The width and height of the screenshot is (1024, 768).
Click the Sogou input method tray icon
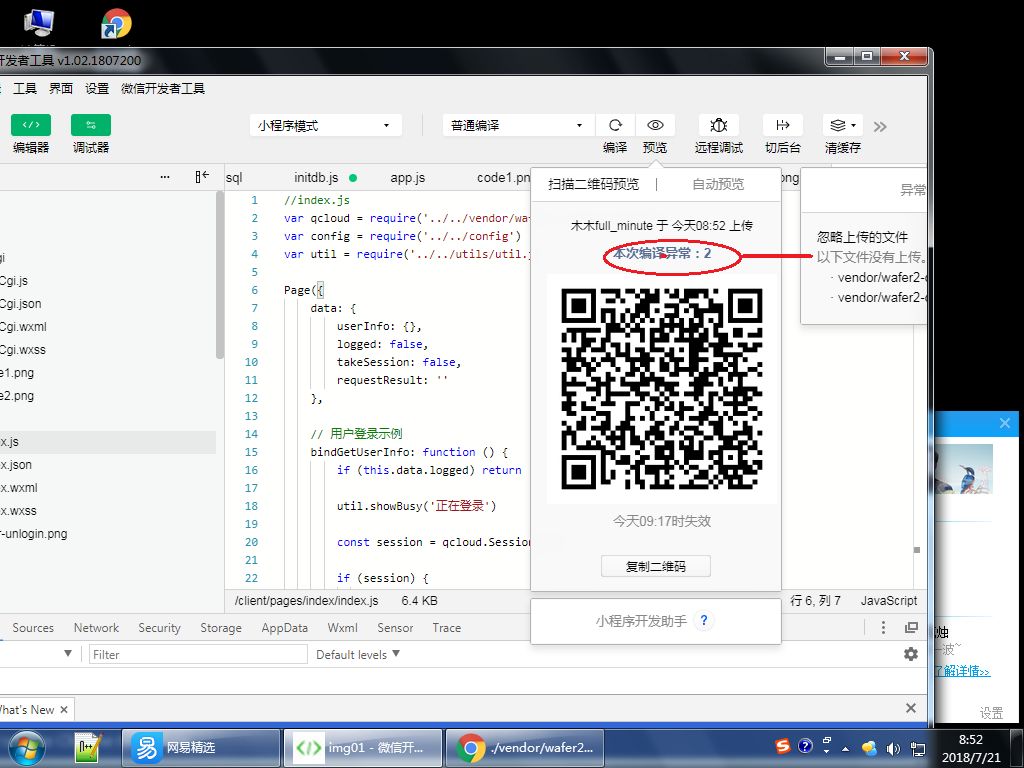pyautogui.click(x=782, y=746)
